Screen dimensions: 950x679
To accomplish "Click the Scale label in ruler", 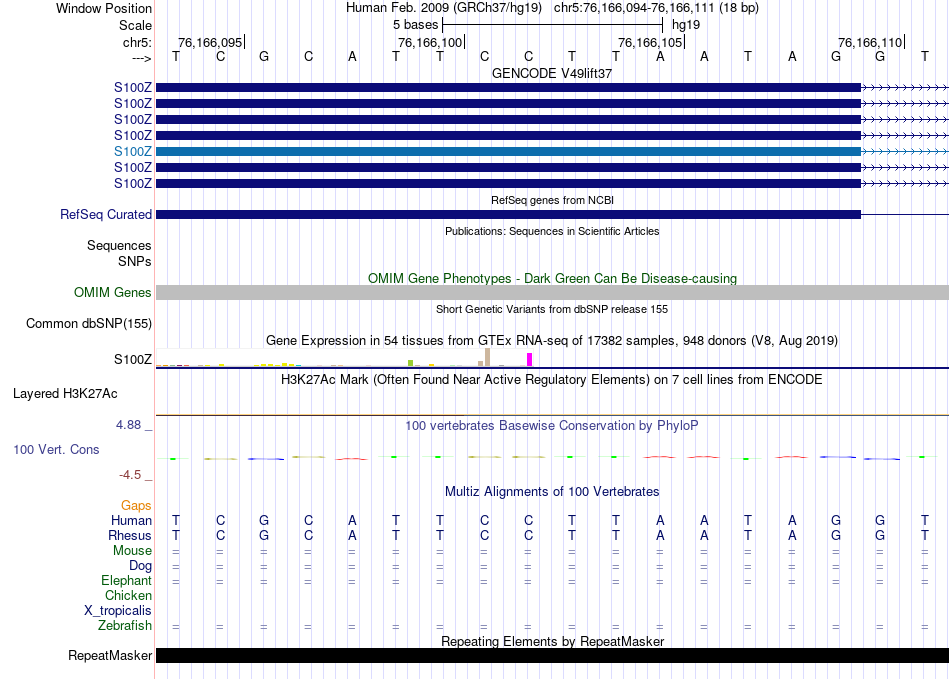I will tap(136, 25).
